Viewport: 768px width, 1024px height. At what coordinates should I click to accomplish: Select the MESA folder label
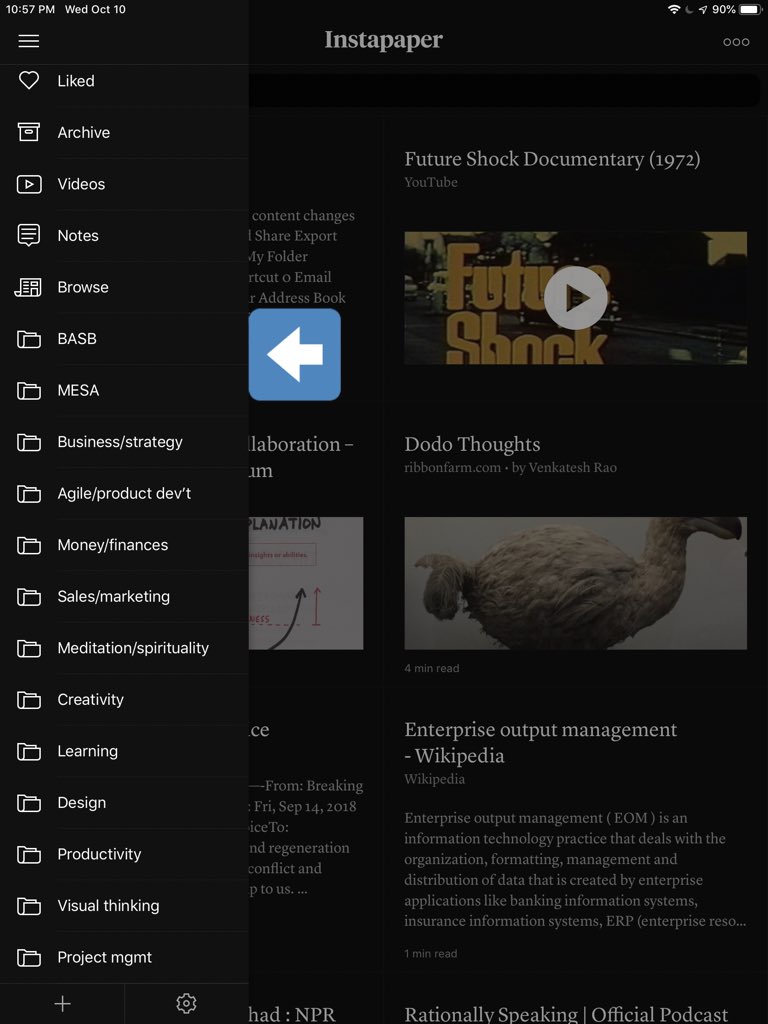coord(78,391)
